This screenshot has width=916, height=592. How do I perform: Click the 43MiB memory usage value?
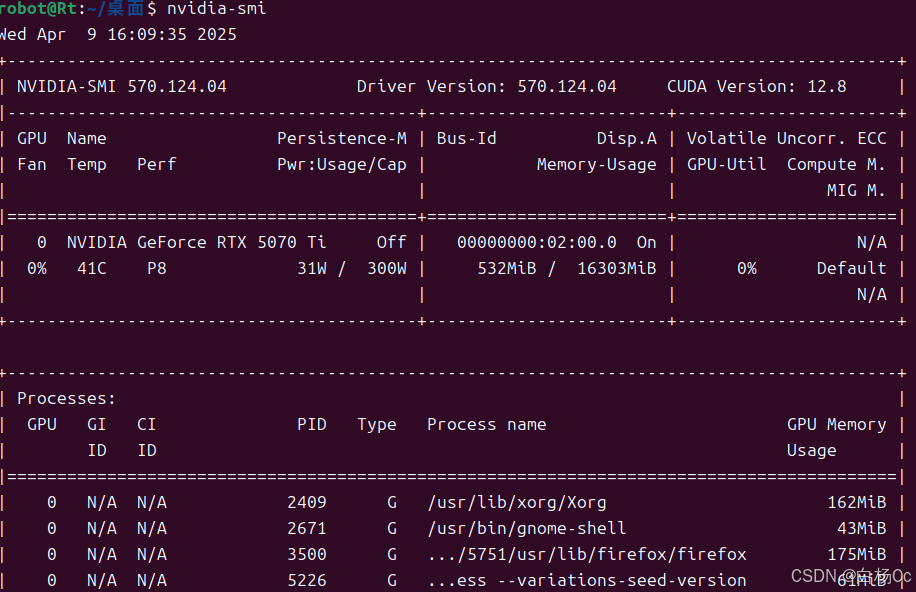(x=861, y=528)
